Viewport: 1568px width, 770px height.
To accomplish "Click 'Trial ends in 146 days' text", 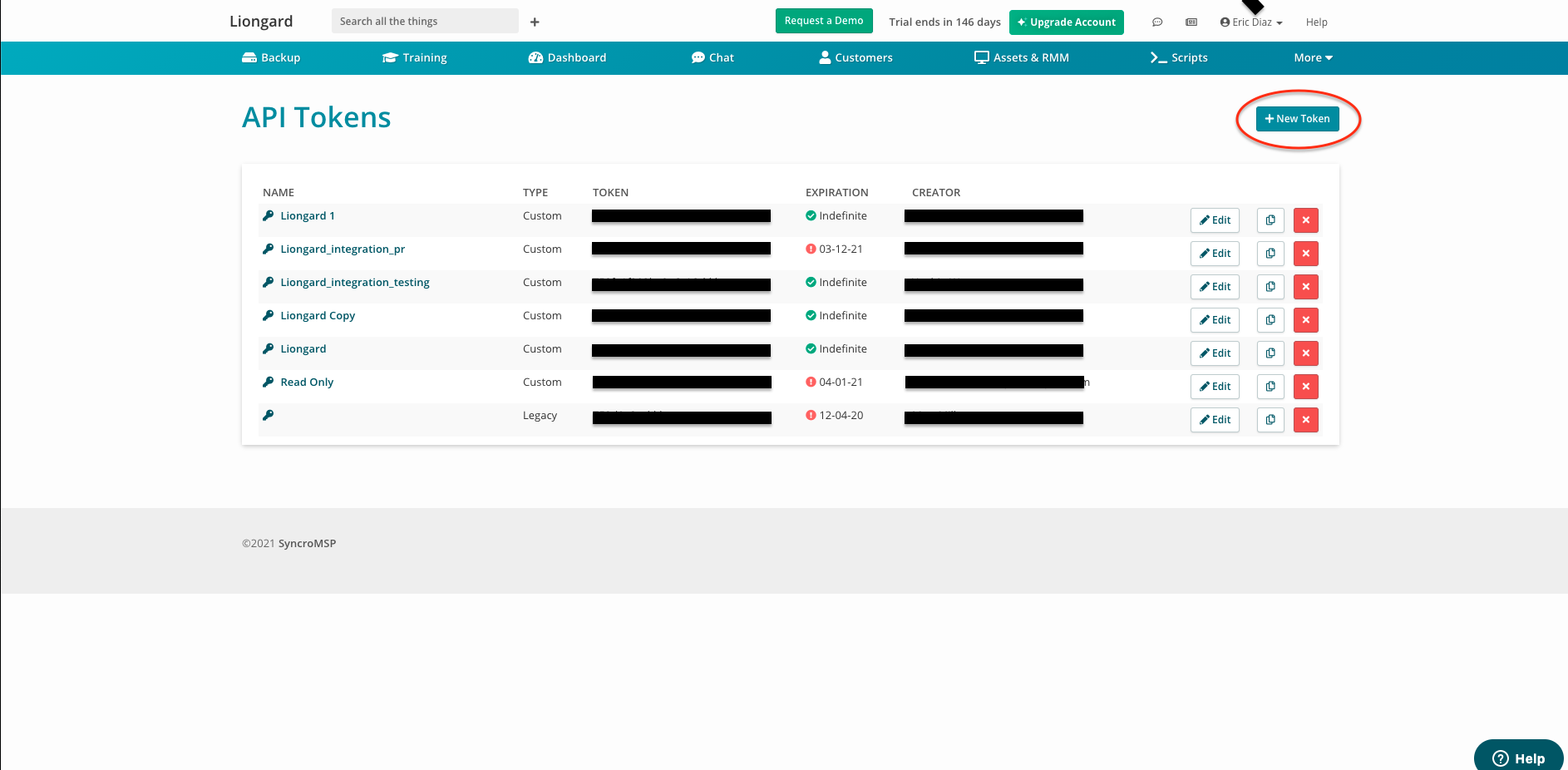I will pos(944,22).
